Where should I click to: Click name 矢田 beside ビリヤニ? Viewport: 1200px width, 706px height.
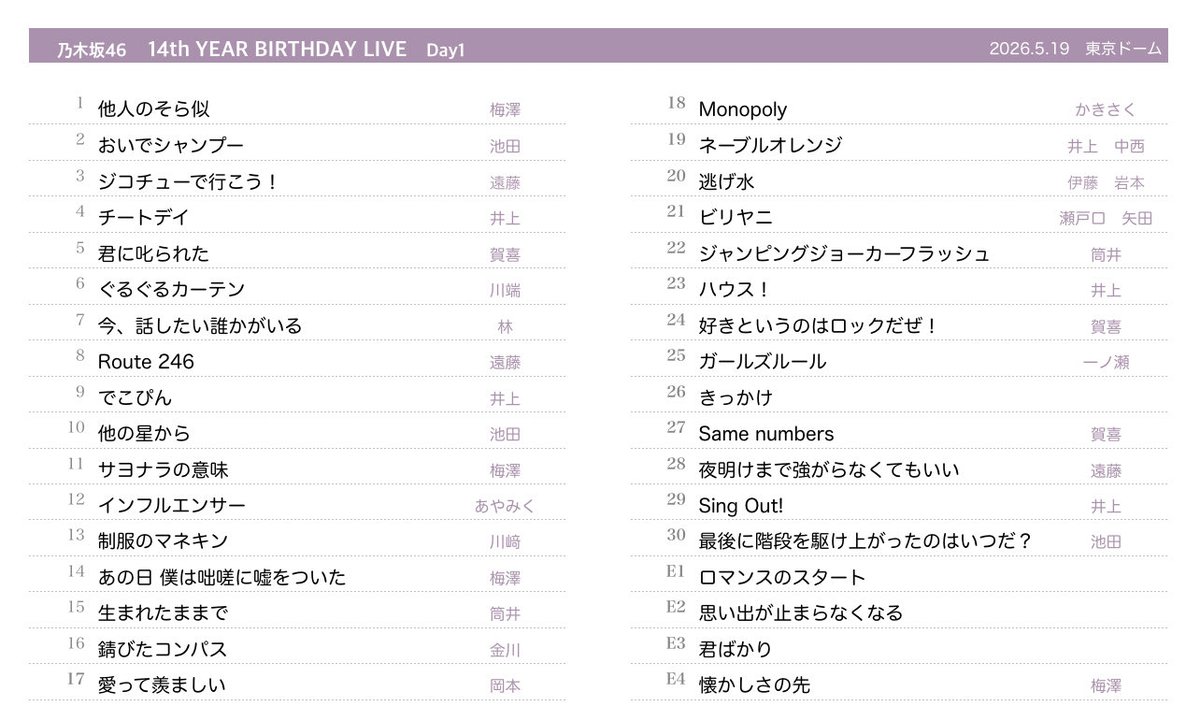coord(1137,218)
